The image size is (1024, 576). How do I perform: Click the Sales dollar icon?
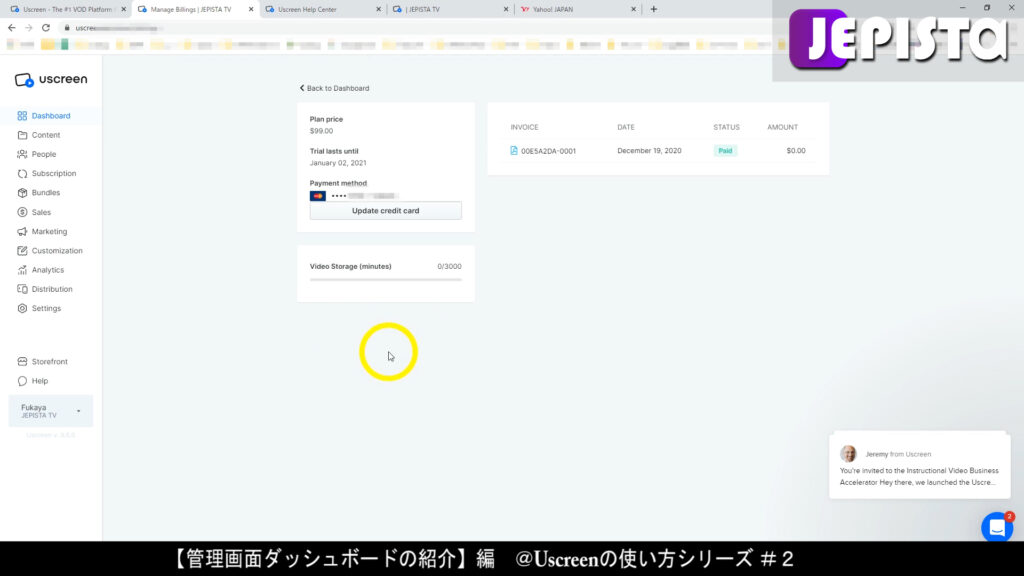pyautogui.click(x=22, y=212)
